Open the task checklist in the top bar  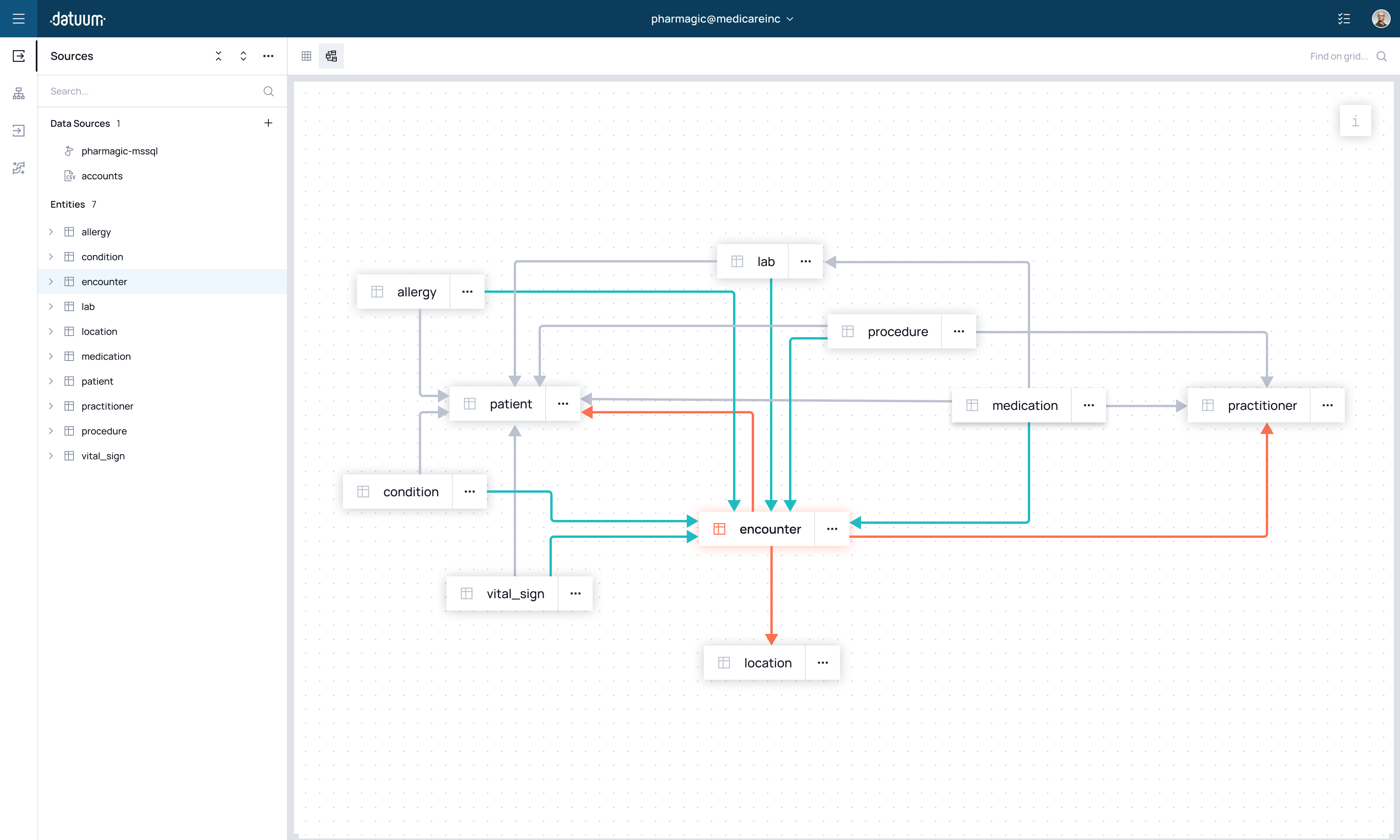[x=1344, y=19]
